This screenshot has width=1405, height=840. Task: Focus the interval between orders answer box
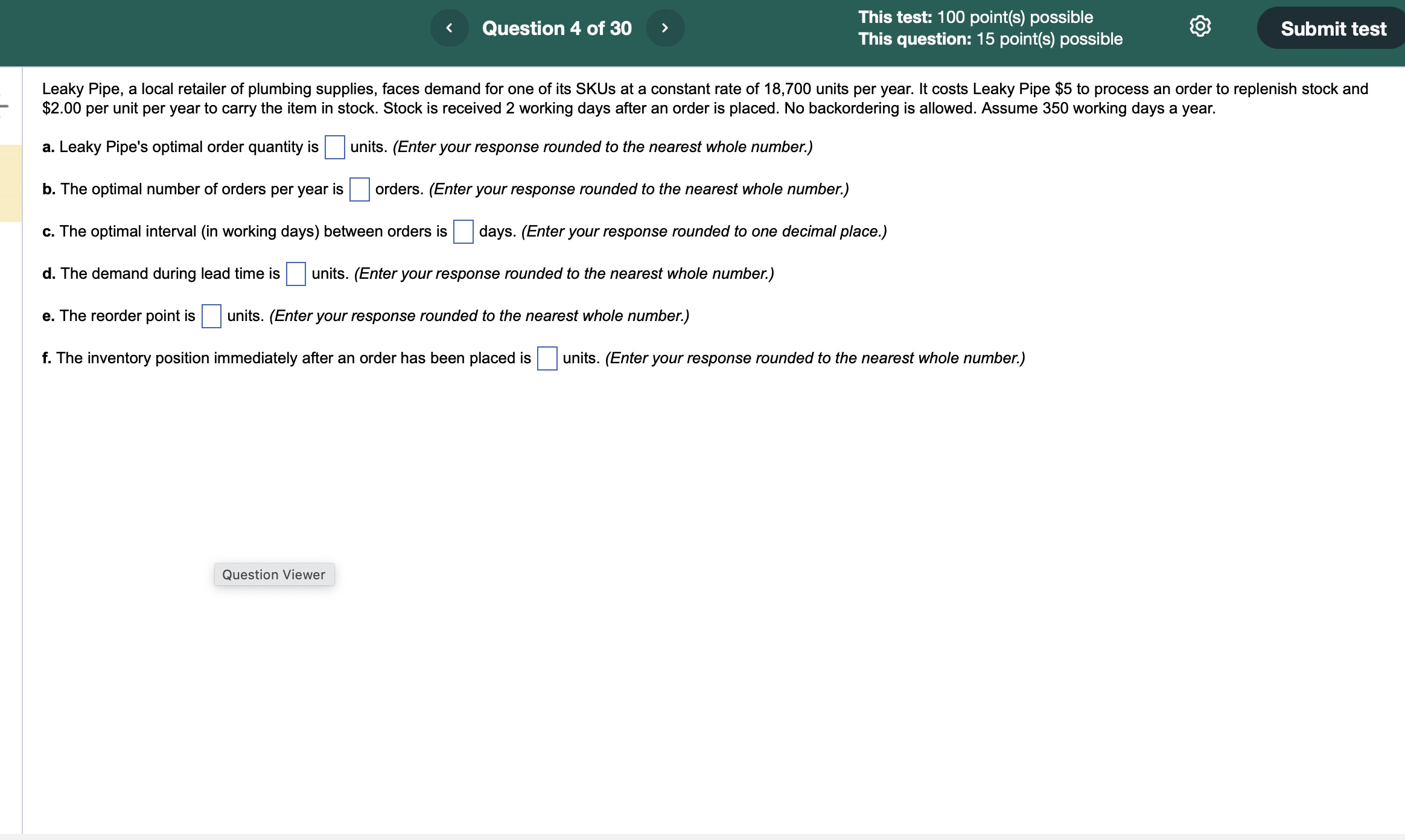pos(463,232)
